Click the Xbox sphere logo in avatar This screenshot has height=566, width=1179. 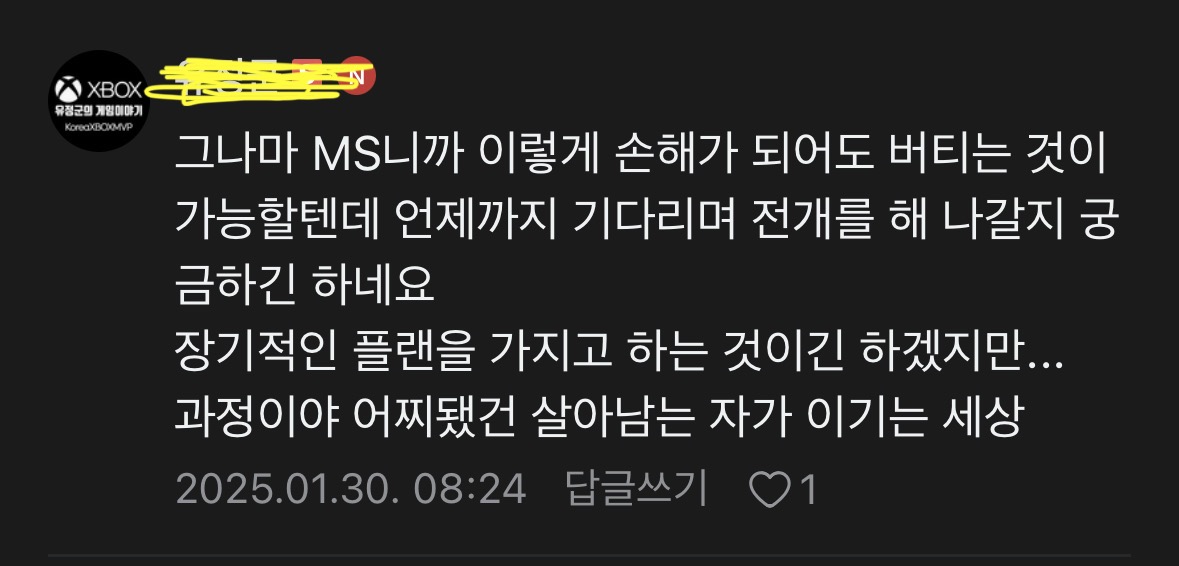pos(68,90)
